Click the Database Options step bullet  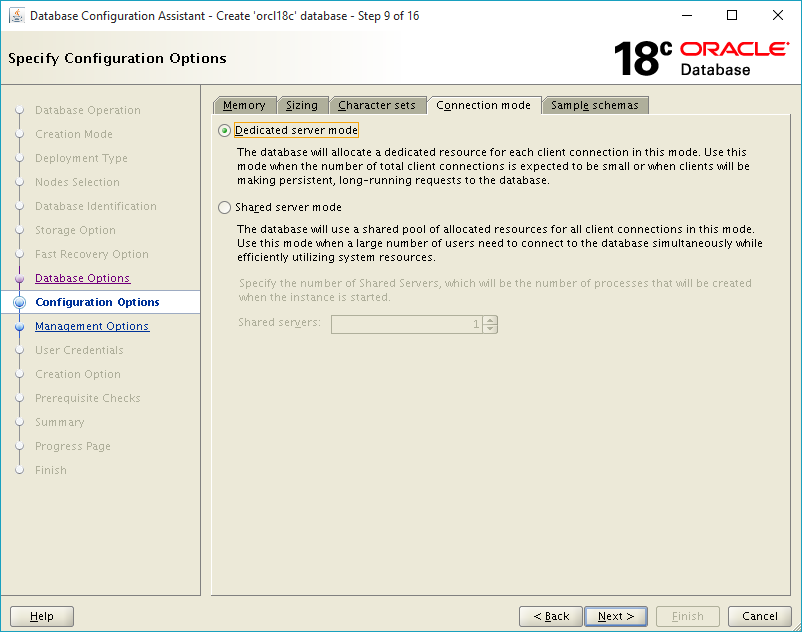[x=20, y=278]
